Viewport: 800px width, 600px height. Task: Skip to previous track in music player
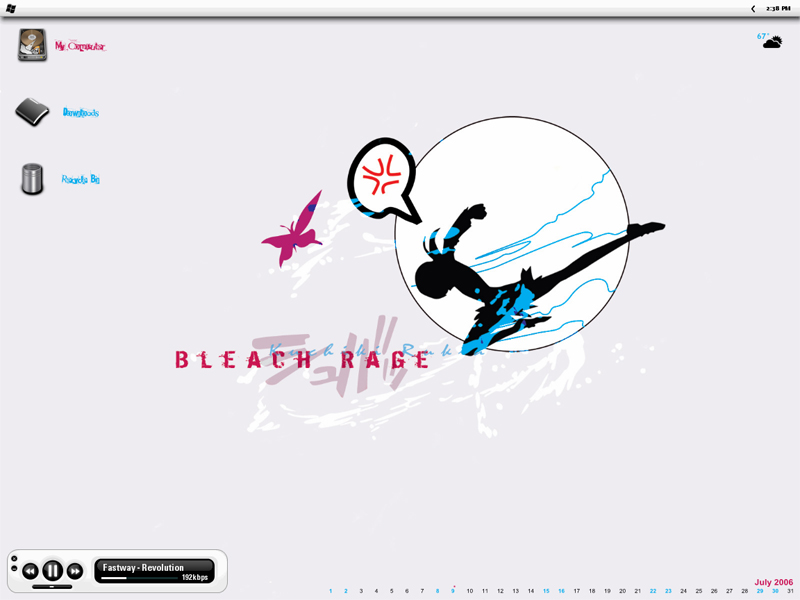point(30,571)
